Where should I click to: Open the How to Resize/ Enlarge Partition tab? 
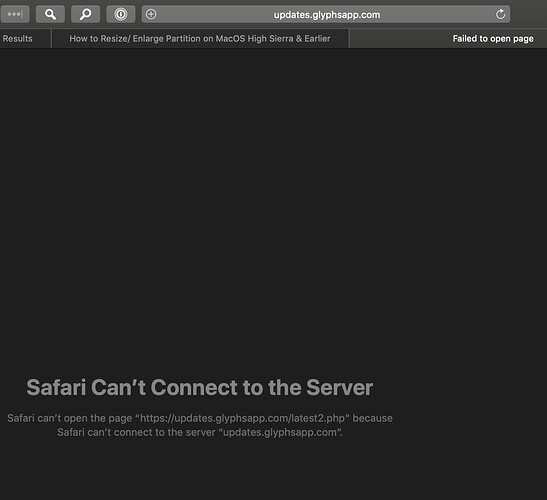click(200, 38)
